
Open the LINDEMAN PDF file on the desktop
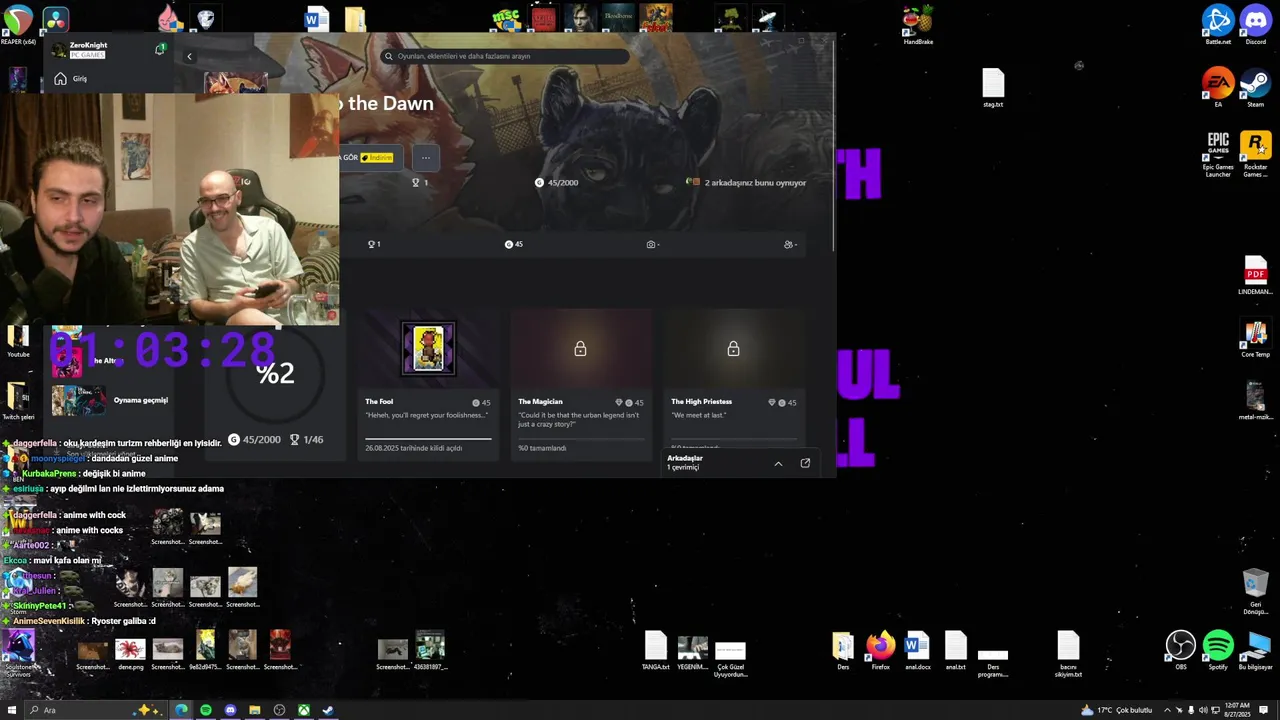pyautogui.click(x=1256, y=276)
